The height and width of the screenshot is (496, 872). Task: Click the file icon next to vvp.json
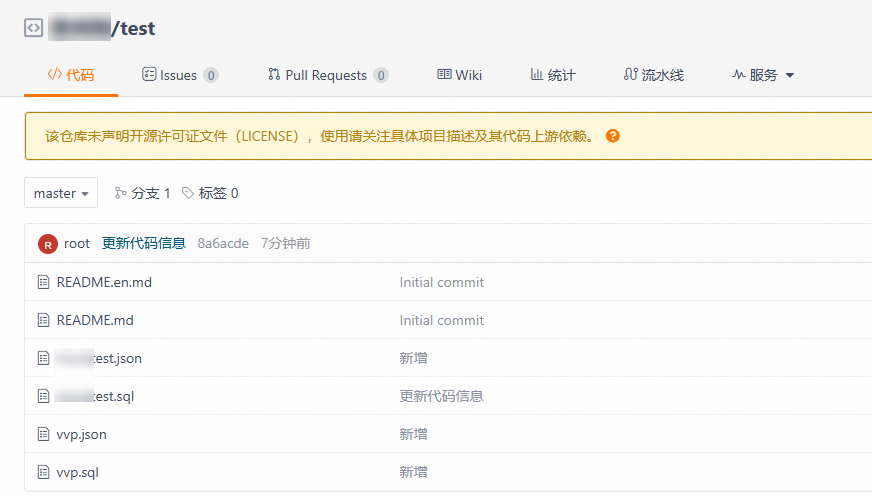tap(43, 434)
